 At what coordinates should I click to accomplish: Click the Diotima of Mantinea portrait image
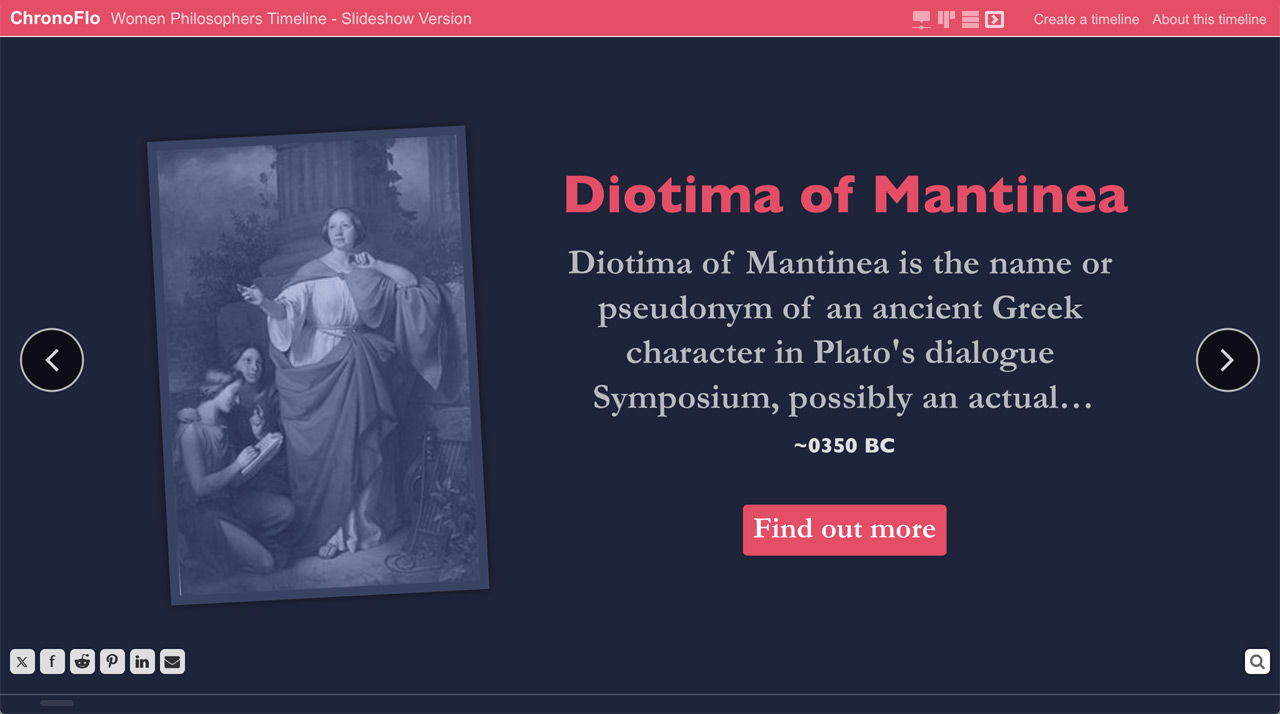[x=318, y=365]
